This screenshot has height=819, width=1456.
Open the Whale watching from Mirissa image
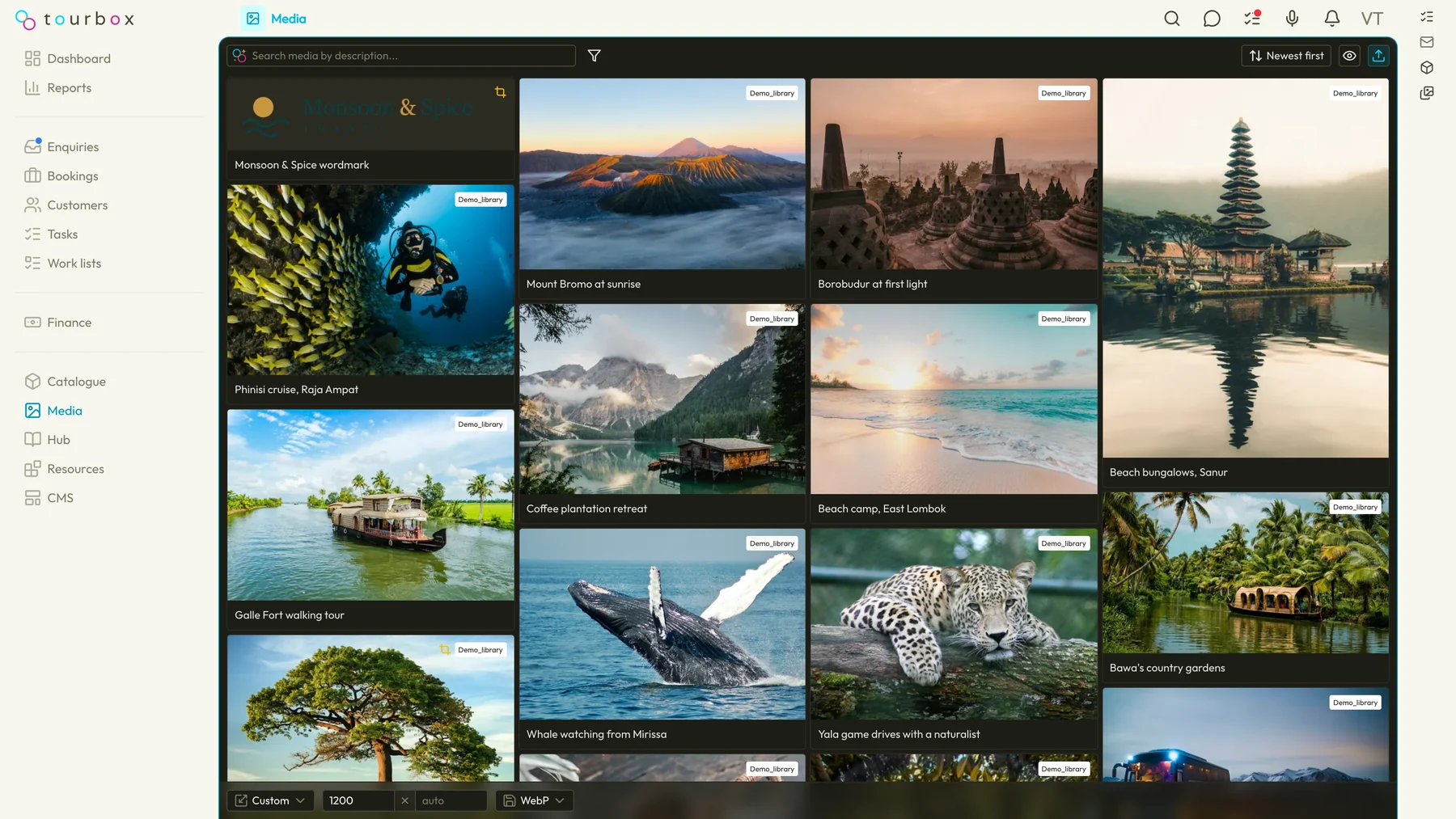pyautogui.click(x=662, y=624)
